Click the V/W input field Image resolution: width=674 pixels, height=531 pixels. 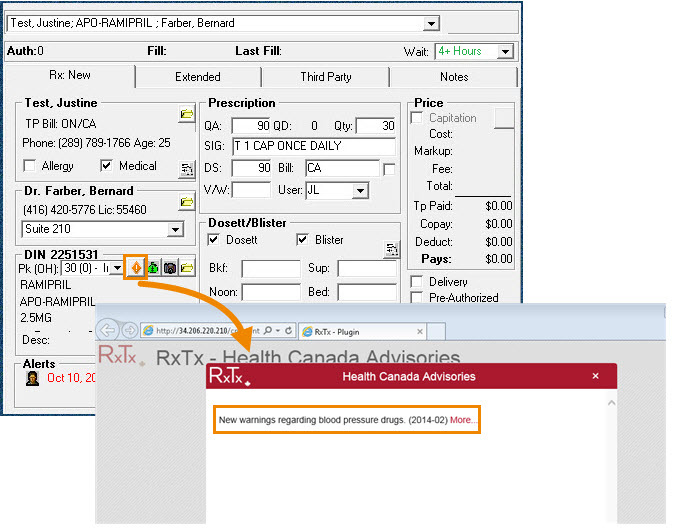tap(251, 190)
